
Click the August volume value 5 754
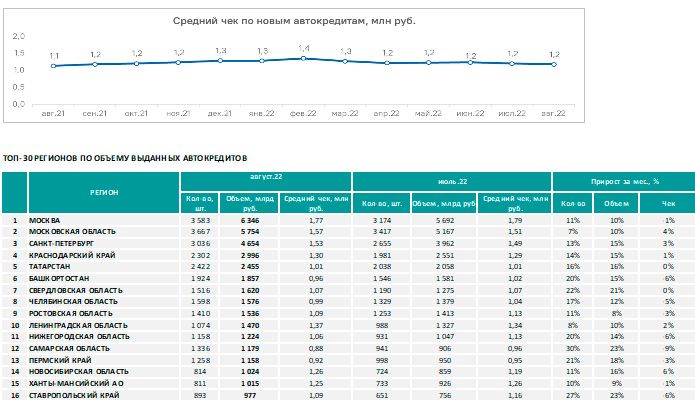pos(250,231)
